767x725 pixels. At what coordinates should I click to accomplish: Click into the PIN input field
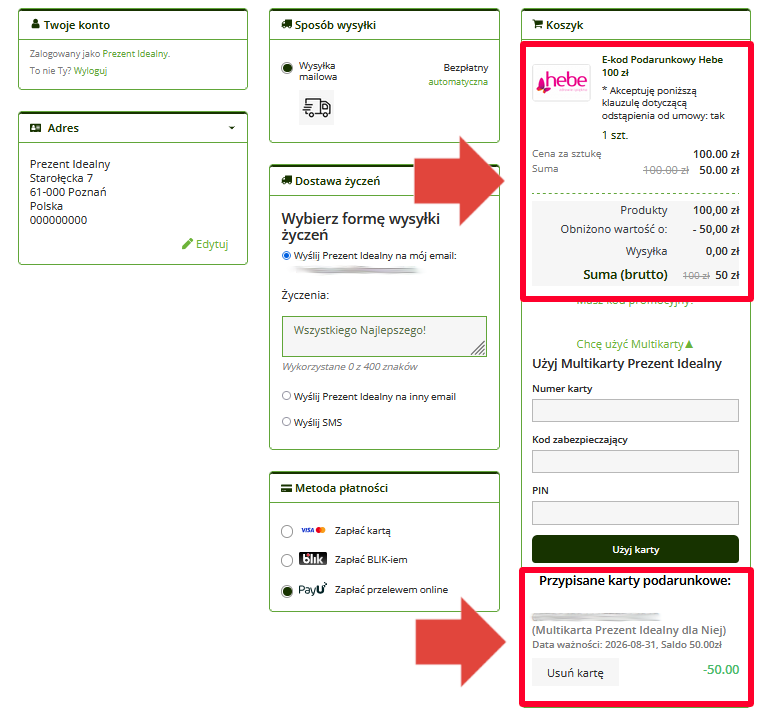pos(635,513)
